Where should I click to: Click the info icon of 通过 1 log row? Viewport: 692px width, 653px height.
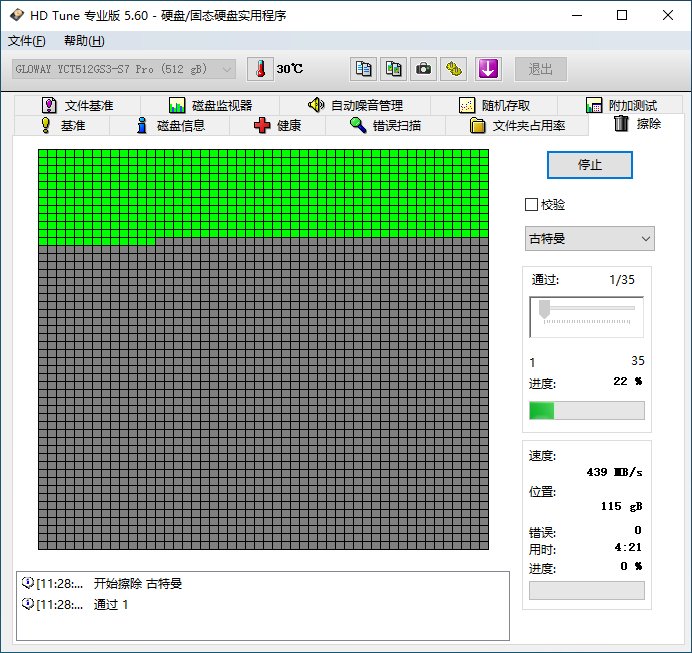point(28,604)
